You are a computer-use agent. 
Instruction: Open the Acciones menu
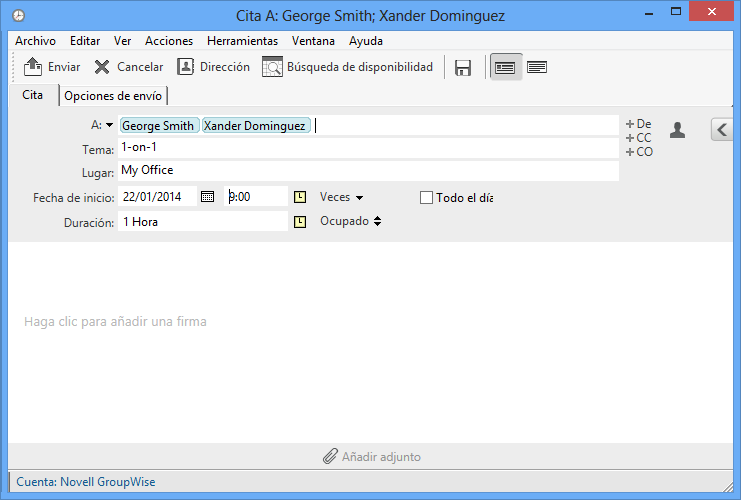pos(169,41)
